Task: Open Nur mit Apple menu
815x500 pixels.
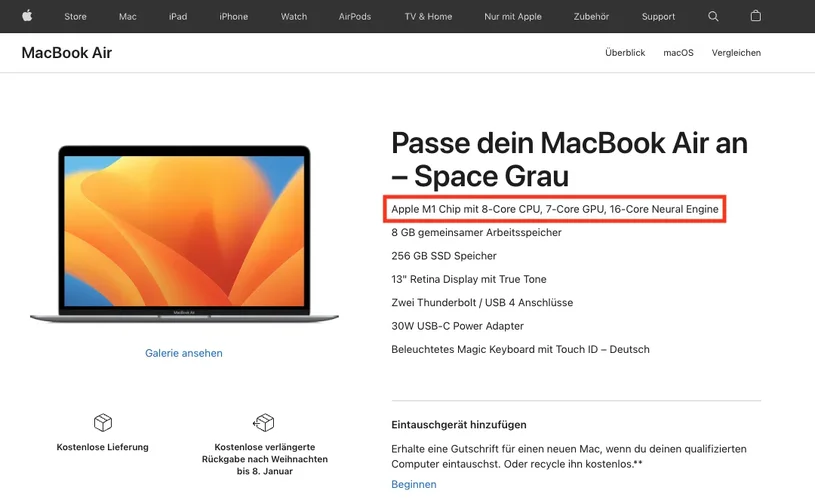Action: pos(512,17)
